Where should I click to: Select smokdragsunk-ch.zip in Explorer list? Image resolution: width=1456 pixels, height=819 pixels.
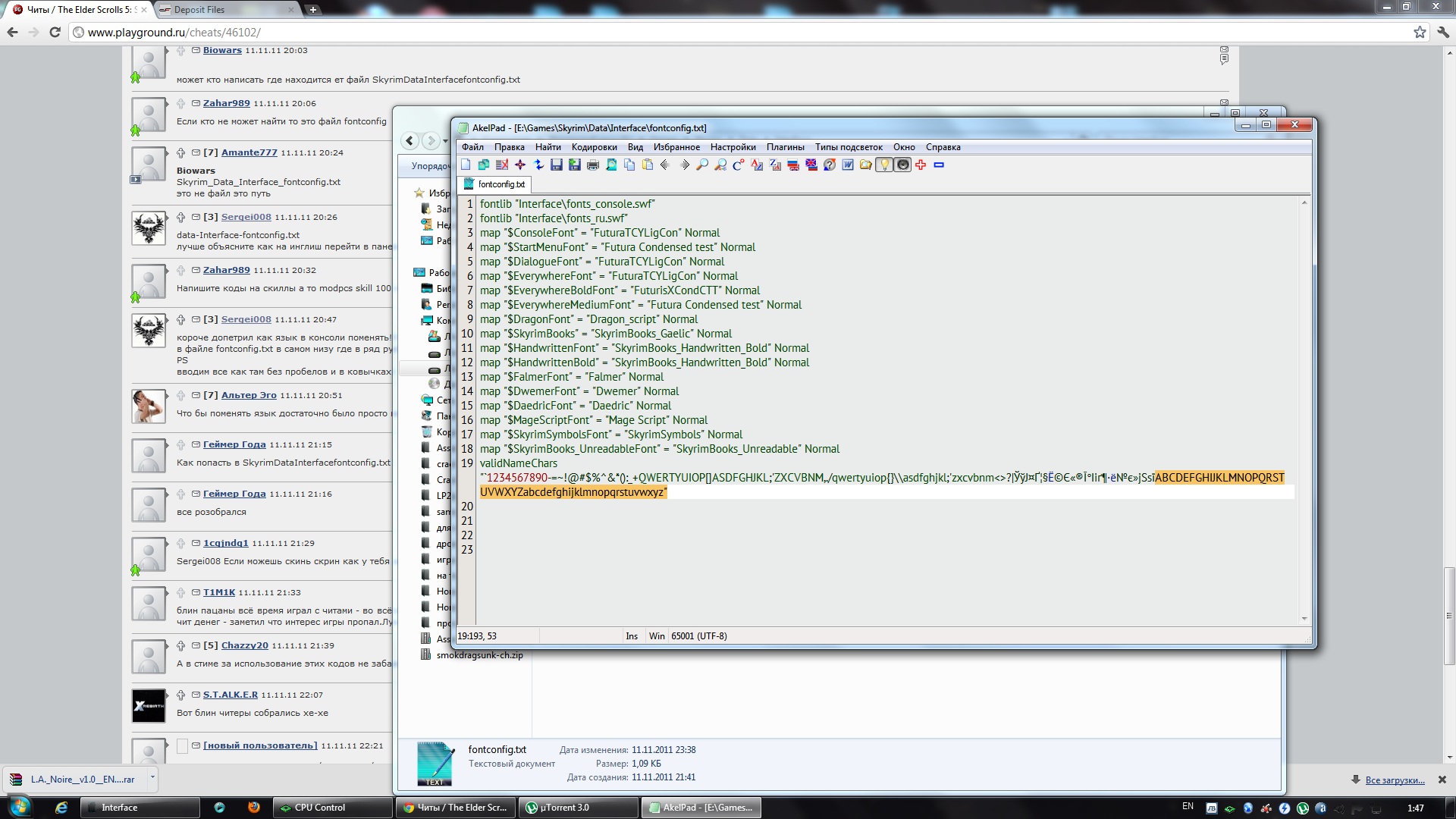click(479, 655)
